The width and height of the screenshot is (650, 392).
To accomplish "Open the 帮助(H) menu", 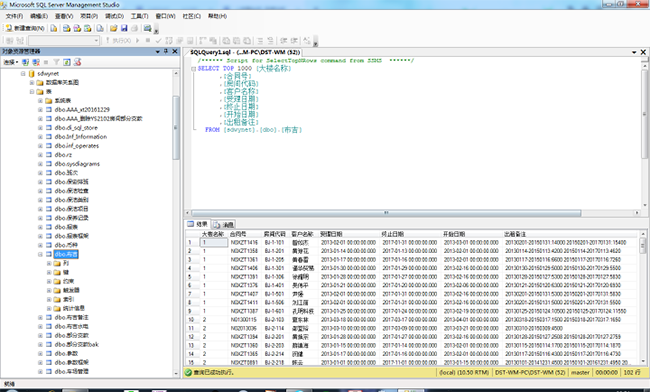I will [217, 16].
